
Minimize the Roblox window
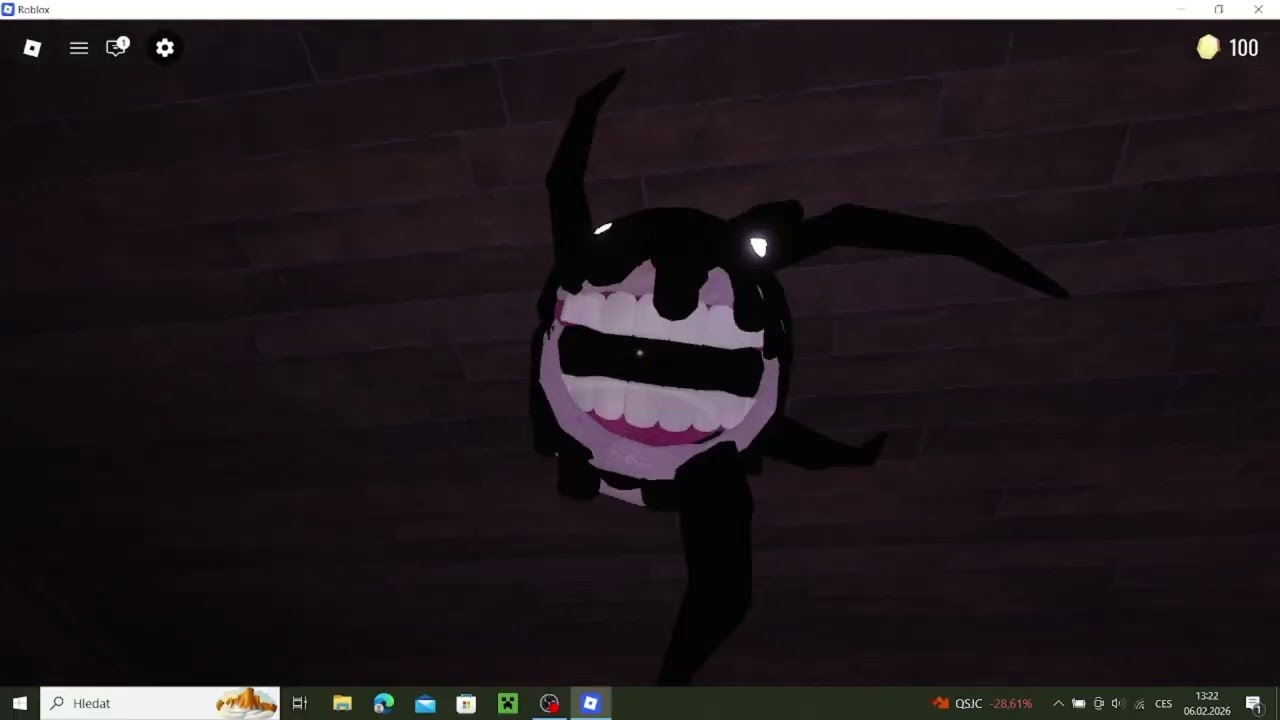click(1180, 9)
